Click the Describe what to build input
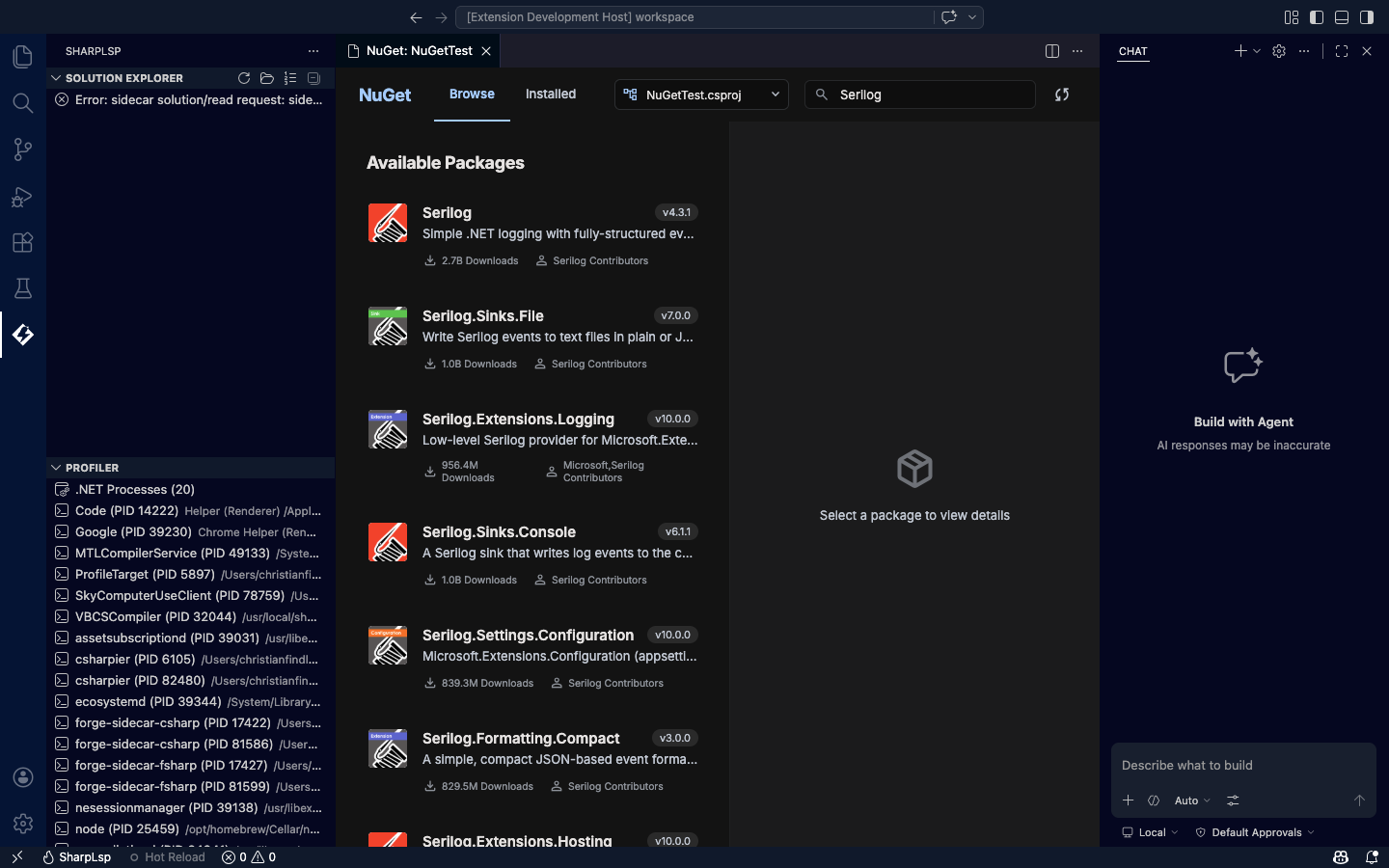The width and height of the screenshot is (1389, 868). tap(1243, 766)
